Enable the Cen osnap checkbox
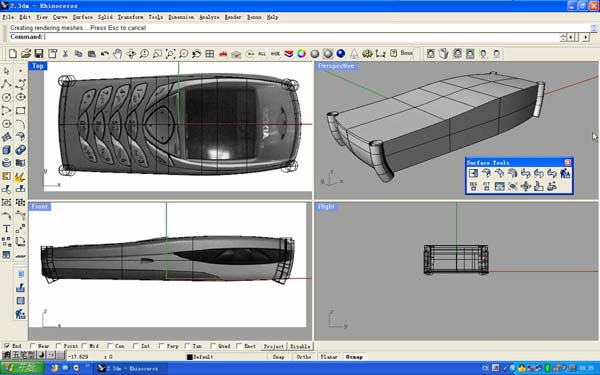 click(x=110, y=346)
